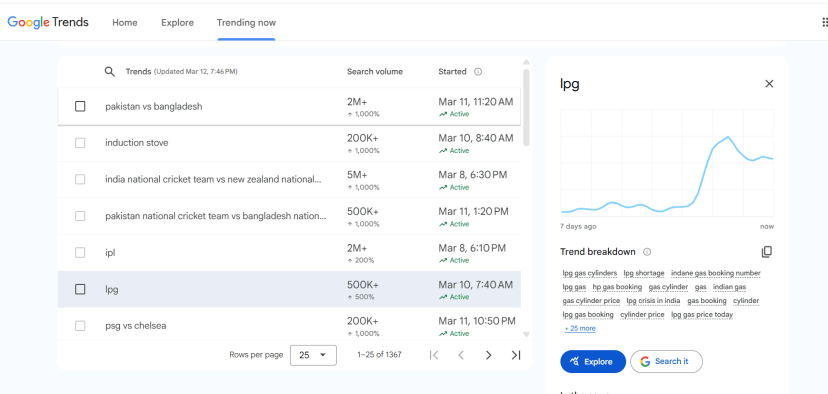
Task: Open the Google apps grid icon
Action: 825,22
